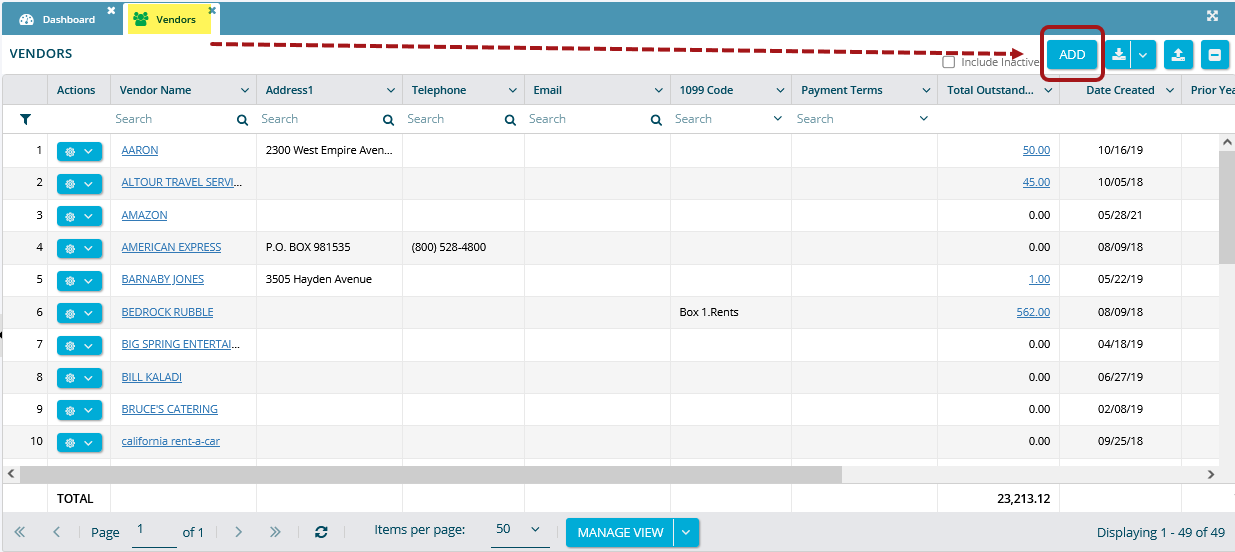Open the Telephone column menu
The image size is (1235, 552).
(x=513, y=90)
